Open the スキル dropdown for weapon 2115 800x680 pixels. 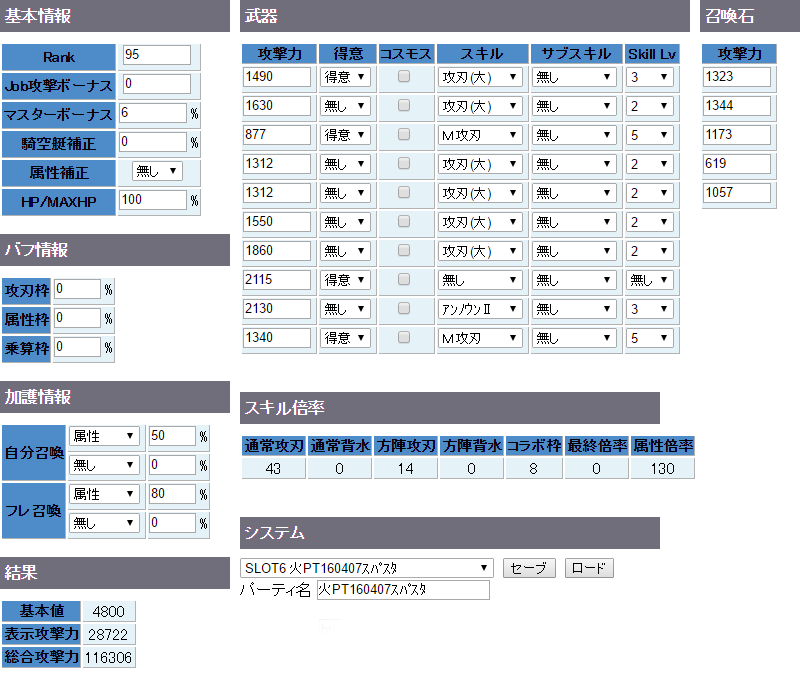480,280
